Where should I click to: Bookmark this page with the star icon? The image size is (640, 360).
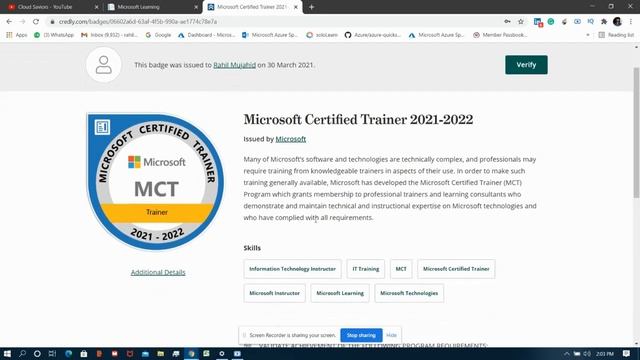click(x=521, y=22)
